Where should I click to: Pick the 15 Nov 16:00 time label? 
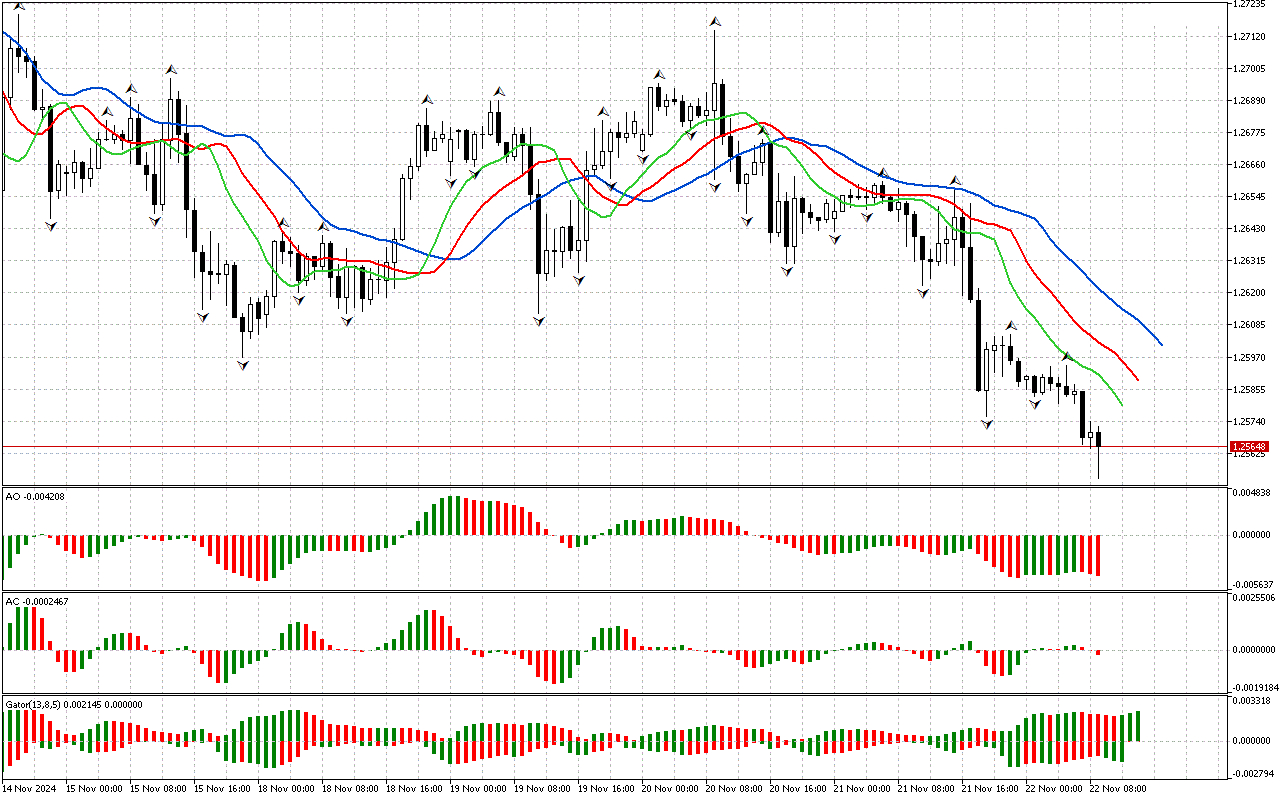pyautogui.click(x=222, y=789)
